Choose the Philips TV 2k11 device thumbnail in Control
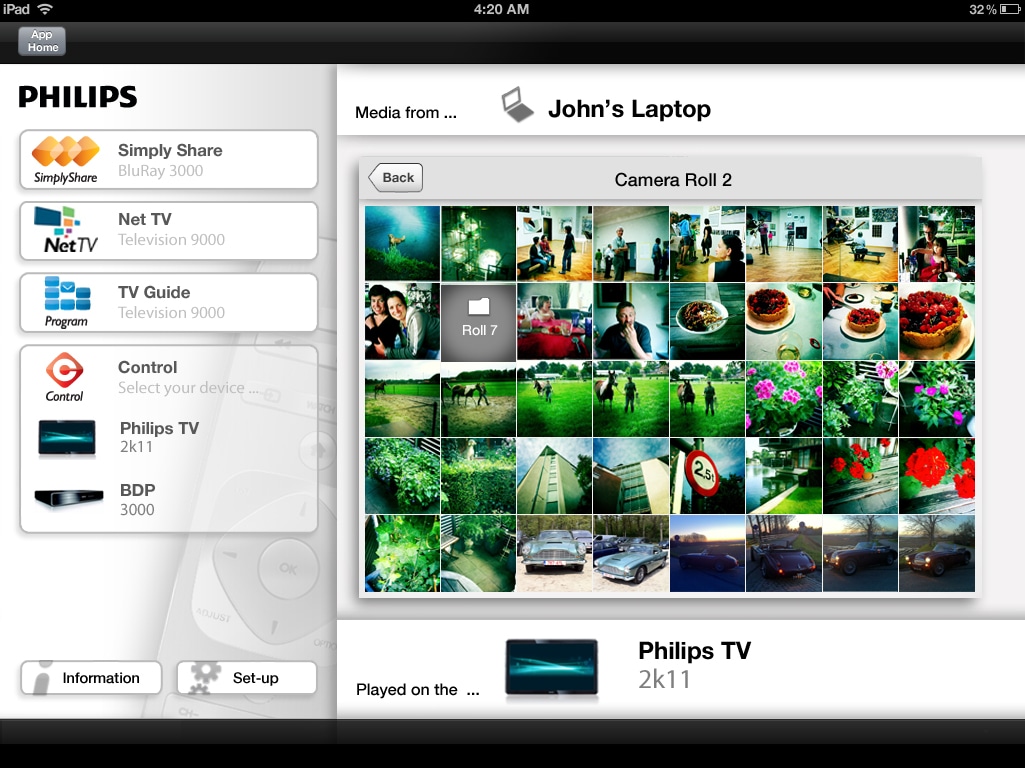 coord(67,438)
